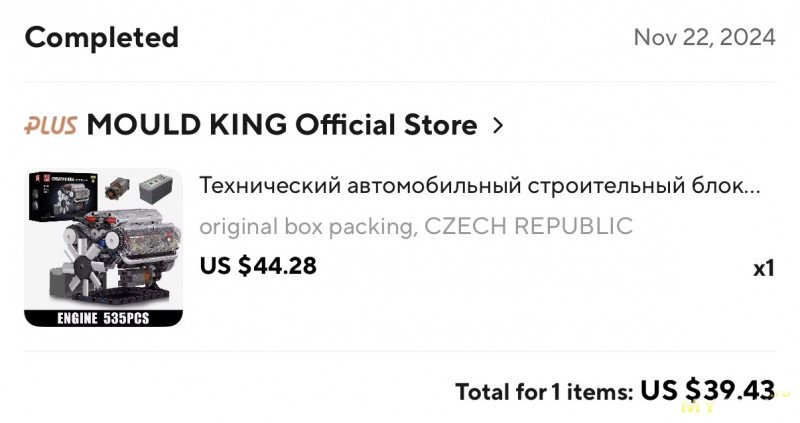Expand store details via the chevron arrow
This screenshot has height=423, width=800.
coord(498,126)
